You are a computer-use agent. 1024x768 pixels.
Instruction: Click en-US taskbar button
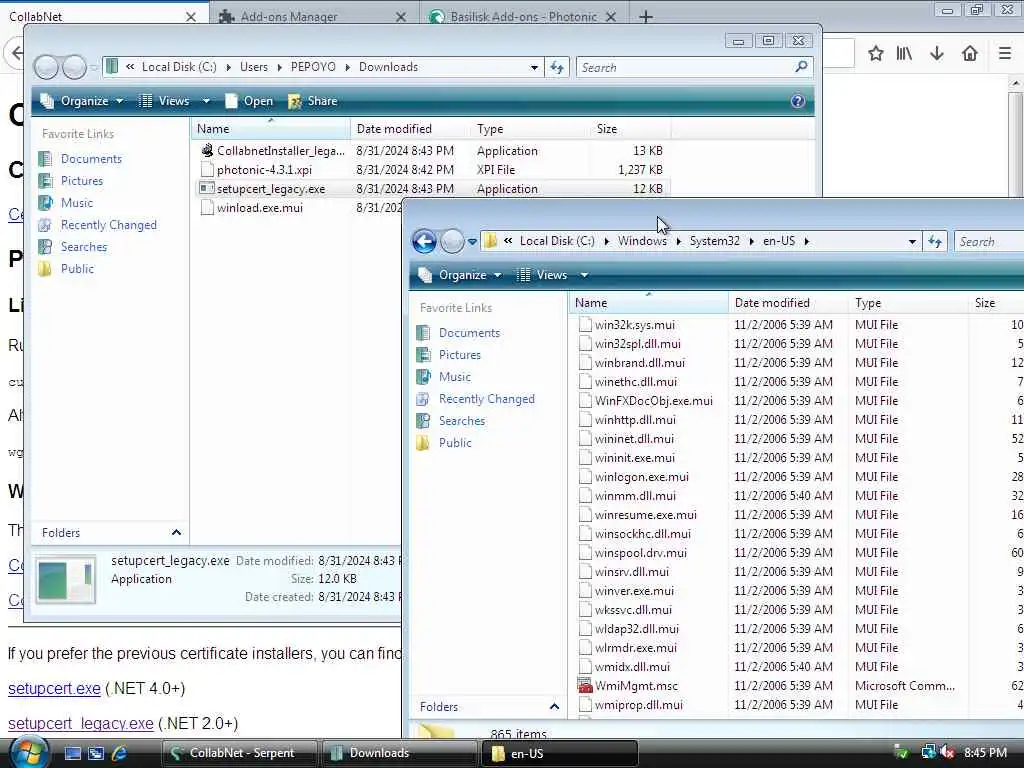tap(559, 753)
